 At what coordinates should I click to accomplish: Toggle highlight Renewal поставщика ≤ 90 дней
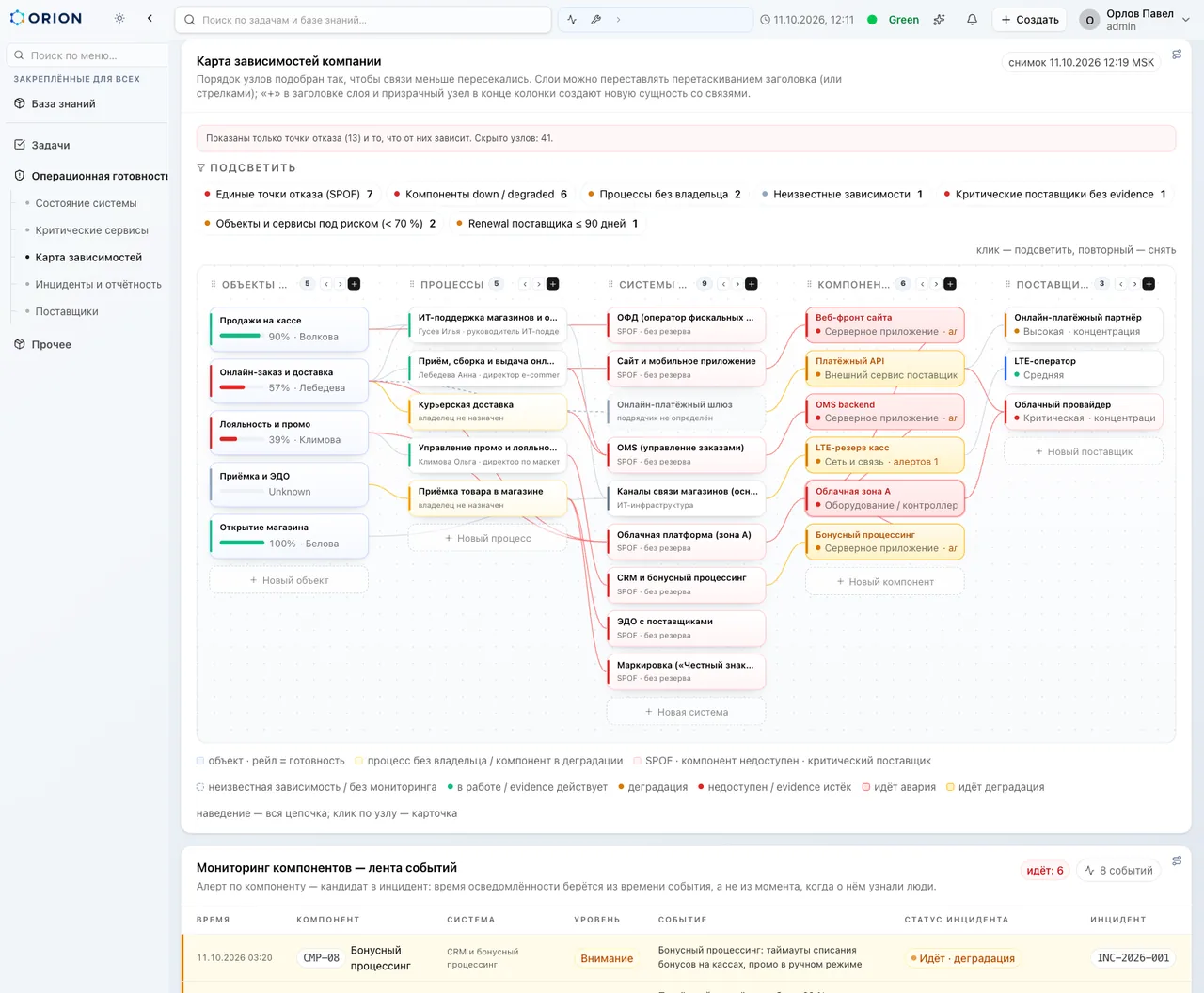tap(547, 223)
